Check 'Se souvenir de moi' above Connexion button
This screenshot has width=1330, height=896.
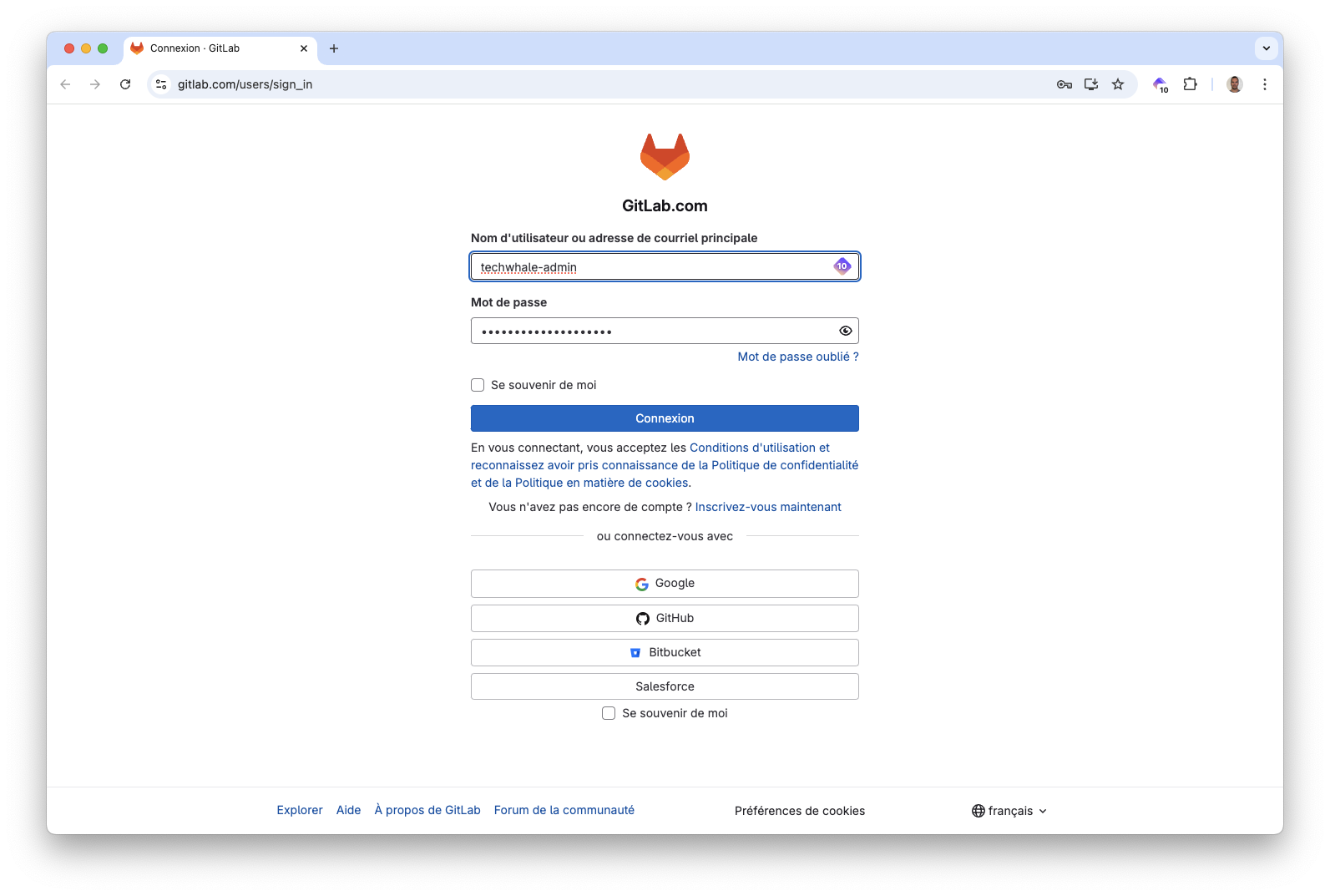click(x=478, y=385)
